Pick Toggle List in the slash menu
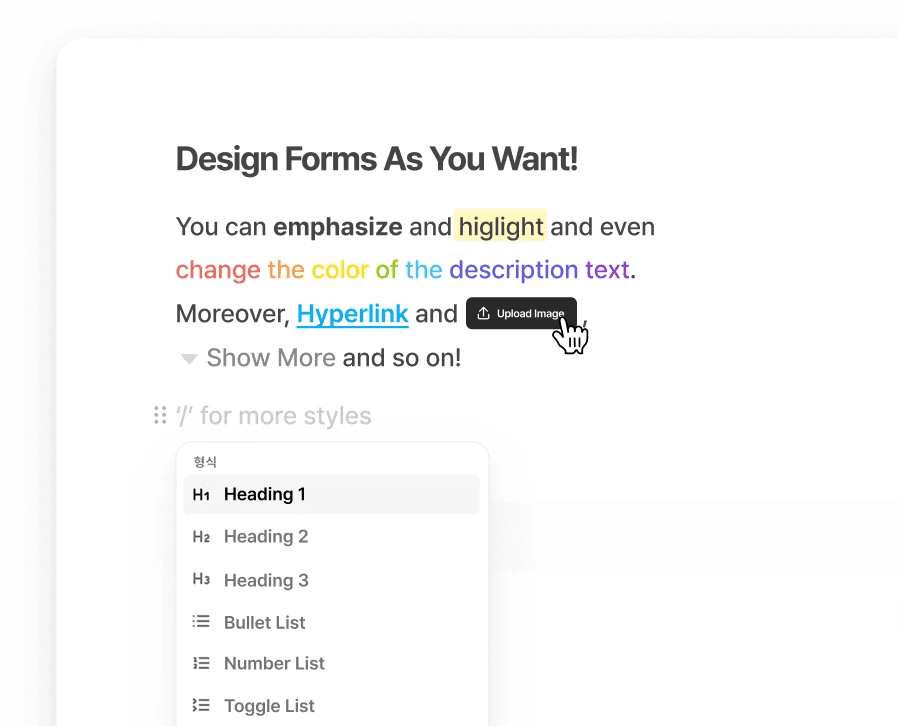 [331, 705]
